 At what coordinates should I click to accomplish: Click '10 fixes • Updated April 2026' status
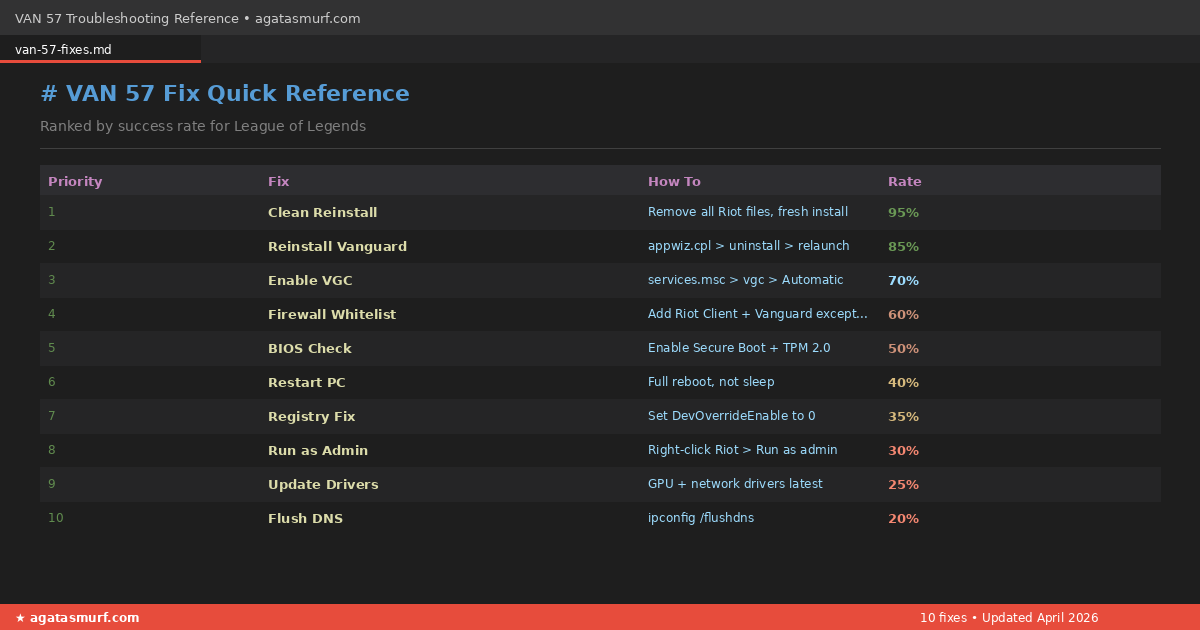pyautogui.click(x=1009, y=618)
